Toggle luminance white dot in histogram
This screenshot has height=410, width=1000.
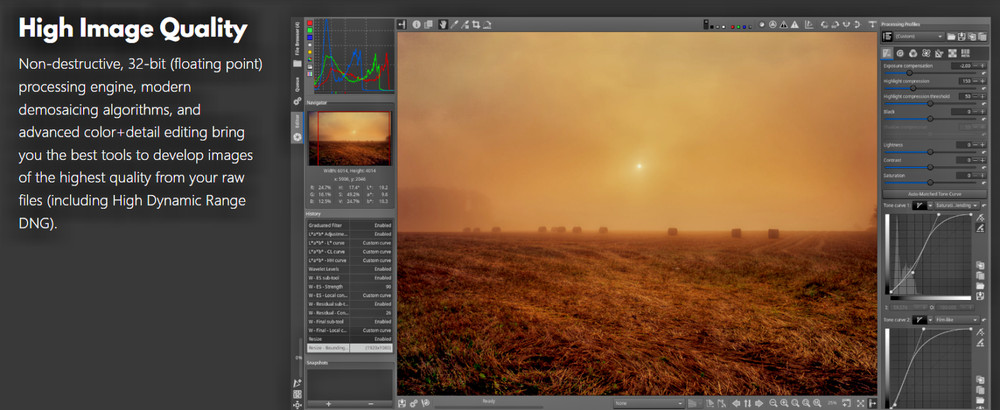(x=310, y=45)
